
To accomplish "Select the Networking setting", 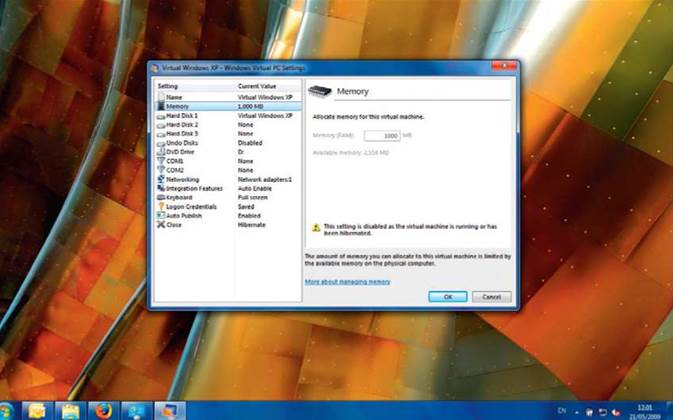I will pyautogui.click(x=181, y=179).
